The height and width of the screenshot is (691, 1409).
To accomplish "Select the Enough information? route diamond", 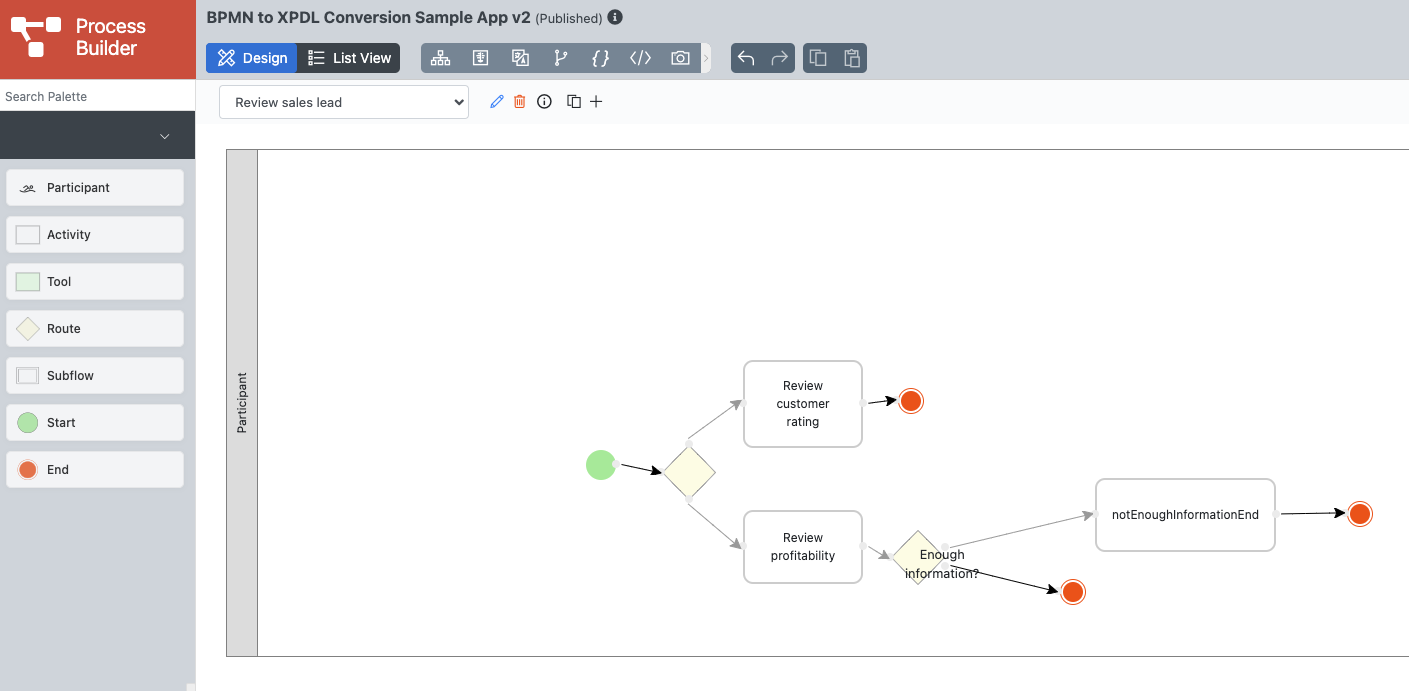I will tap(918, 557).
